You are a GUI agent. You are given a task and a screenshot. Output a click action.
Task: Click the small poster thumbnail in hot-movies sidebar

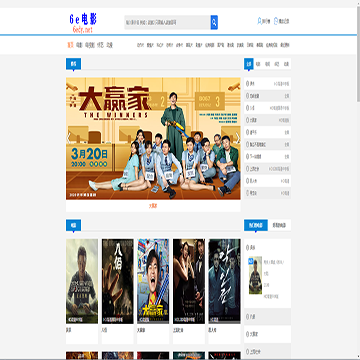click(x=255, y=275)
